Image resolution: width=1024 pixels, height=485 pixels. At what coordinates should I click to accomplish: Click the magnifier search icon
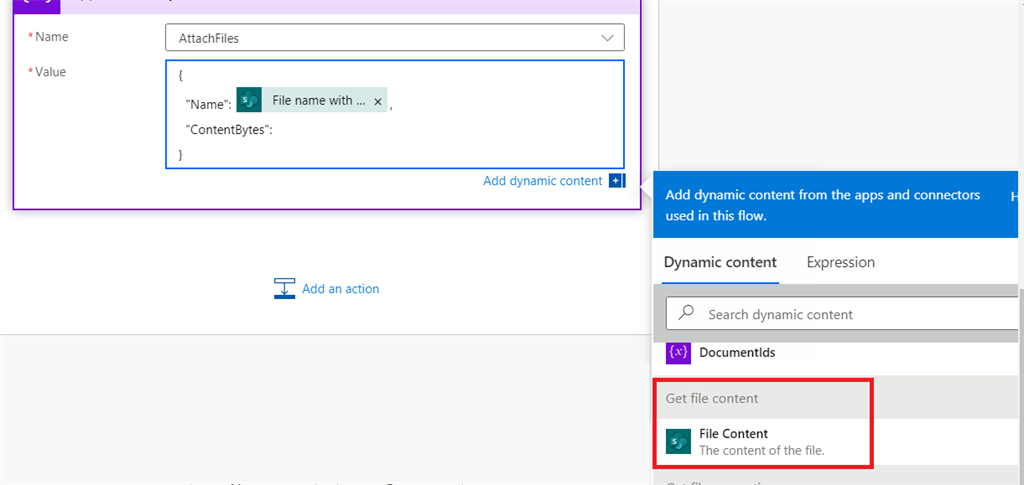click(686, 313)
